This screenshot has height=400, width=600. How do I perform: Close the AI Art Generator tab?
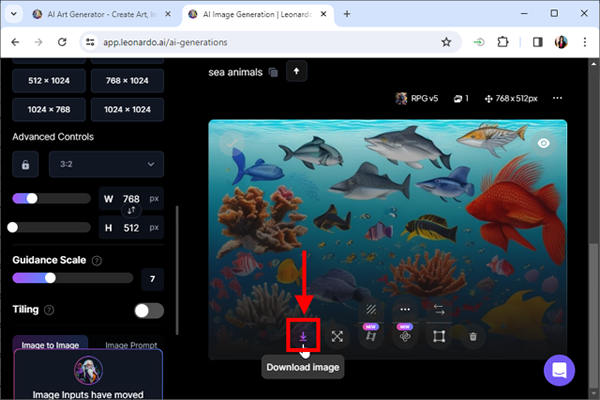168,14
